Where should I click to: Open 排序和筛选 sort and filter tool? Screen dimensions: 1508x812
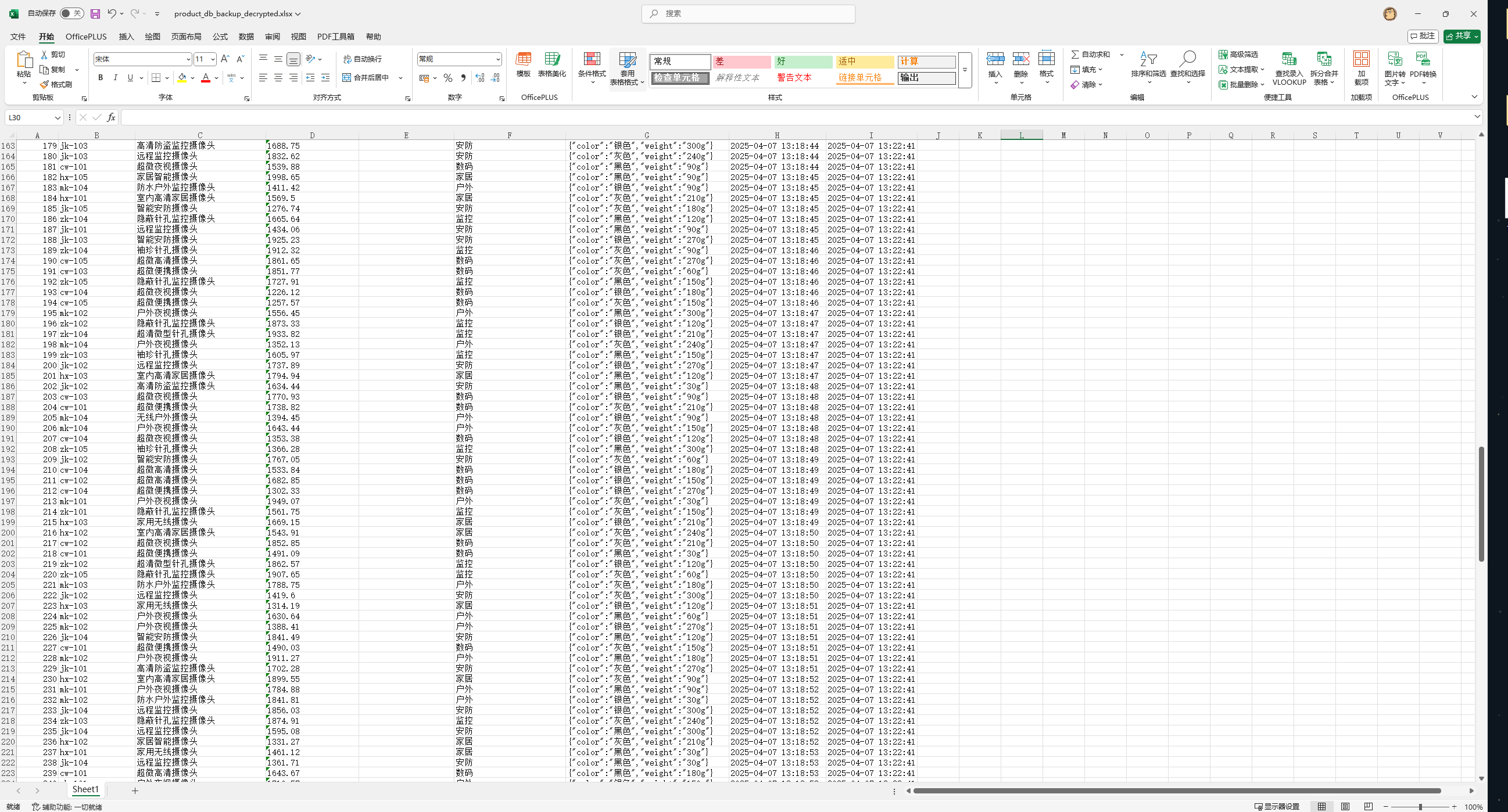click(1148, 60)
